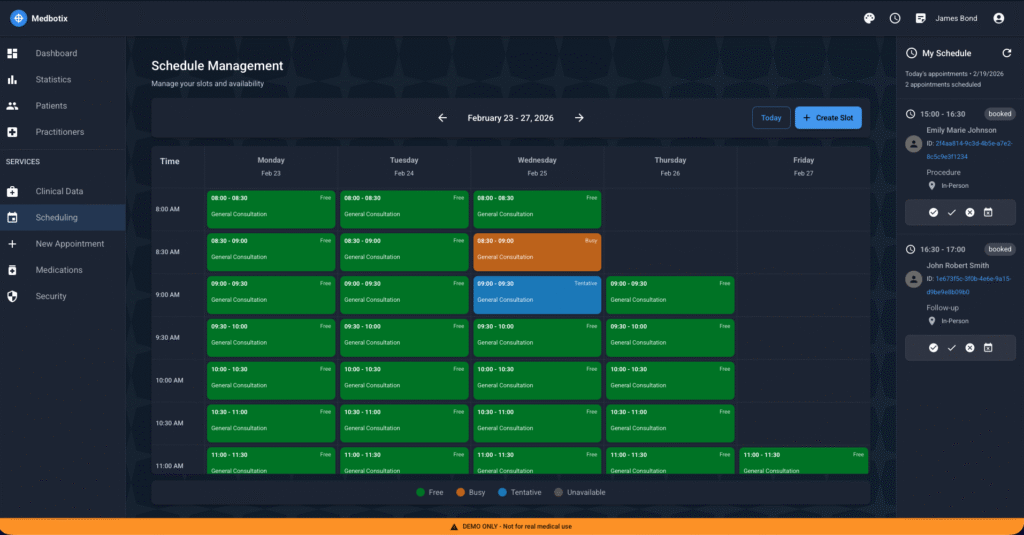
Task: Cancel Emily Marie Johnson's appointment via X icon
Action: coord(969,212)
